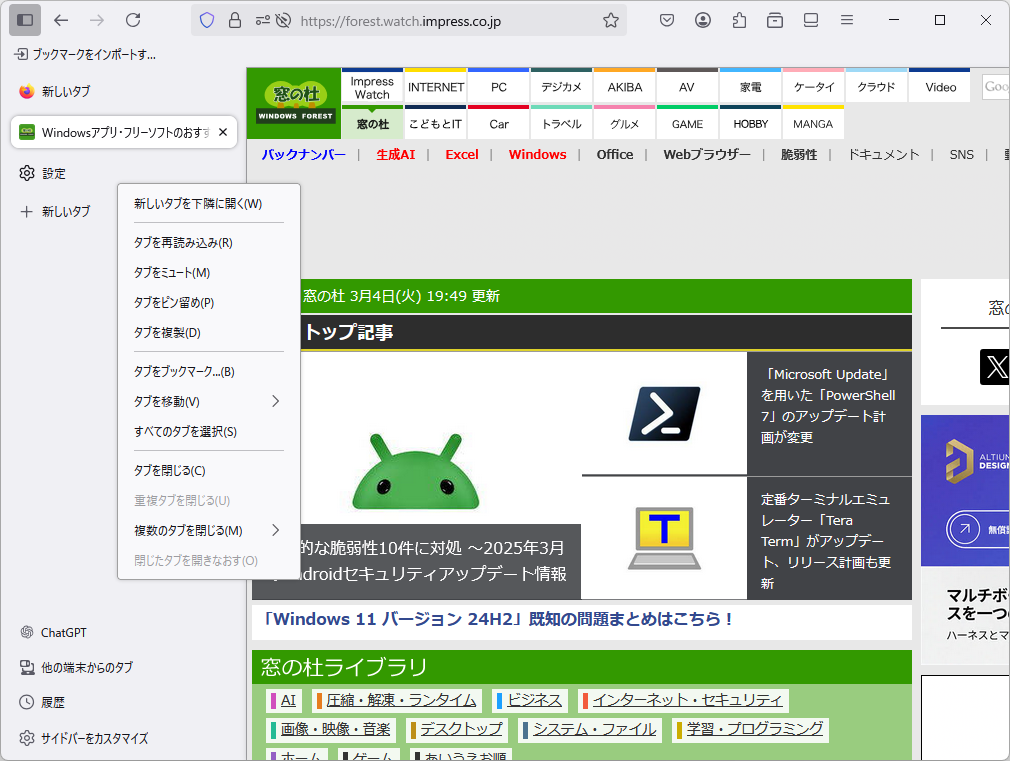The image size is (1010, 761).
Task: Follow the Excel link in the navigation
Action: pyautogui.click(x=461, y=155)
